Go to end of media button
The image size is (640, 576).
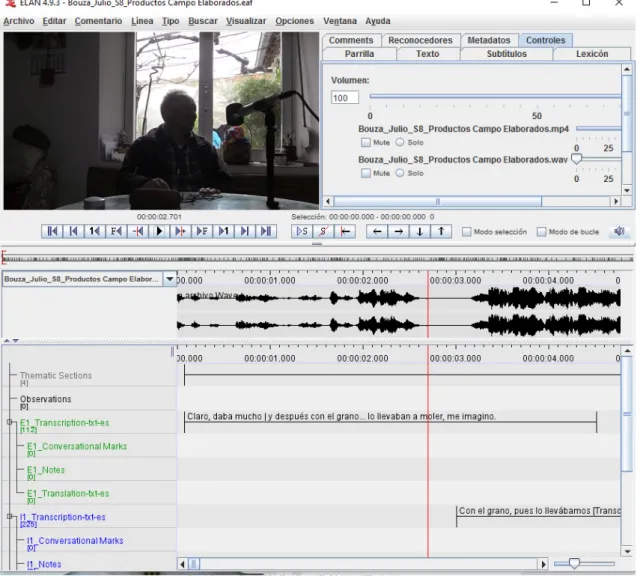tap(266, 231)
